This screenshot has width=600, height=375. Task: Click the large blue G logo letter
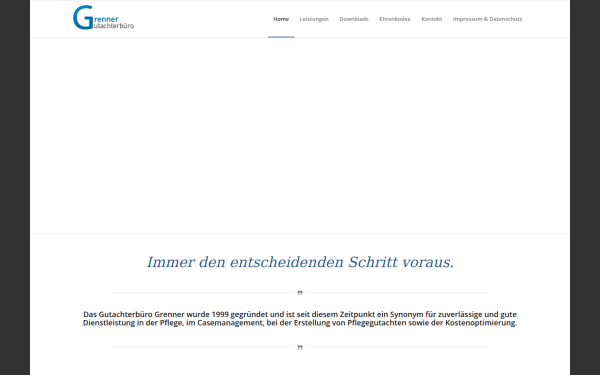[83, 18]
